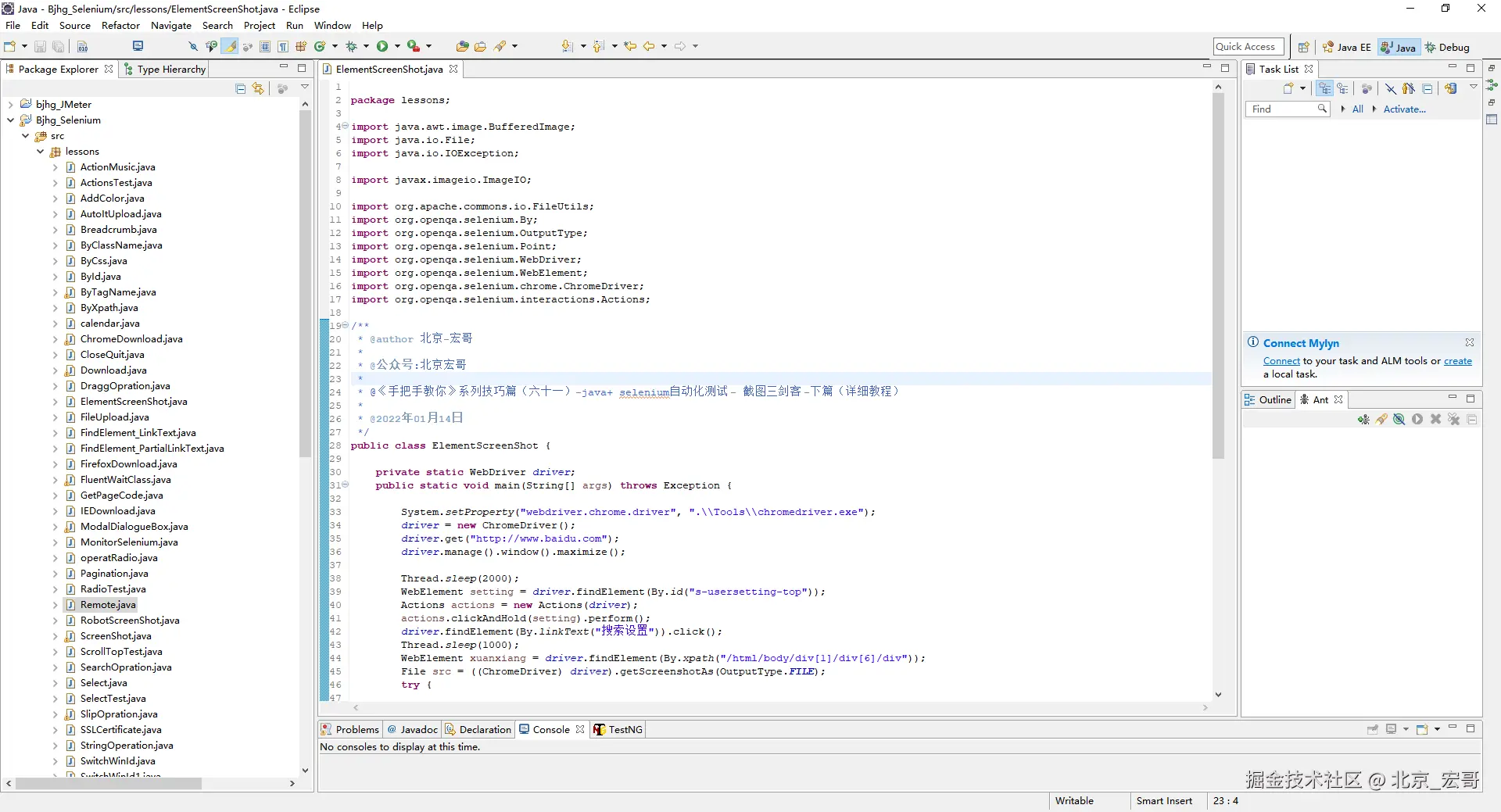Click the green Run button in toolbar

(x=382, y=47)
